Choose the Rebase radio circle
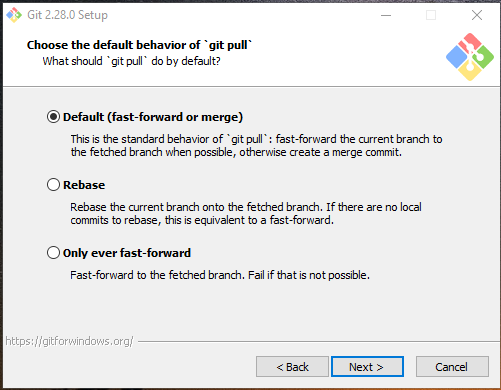 (x=53, y=185)
